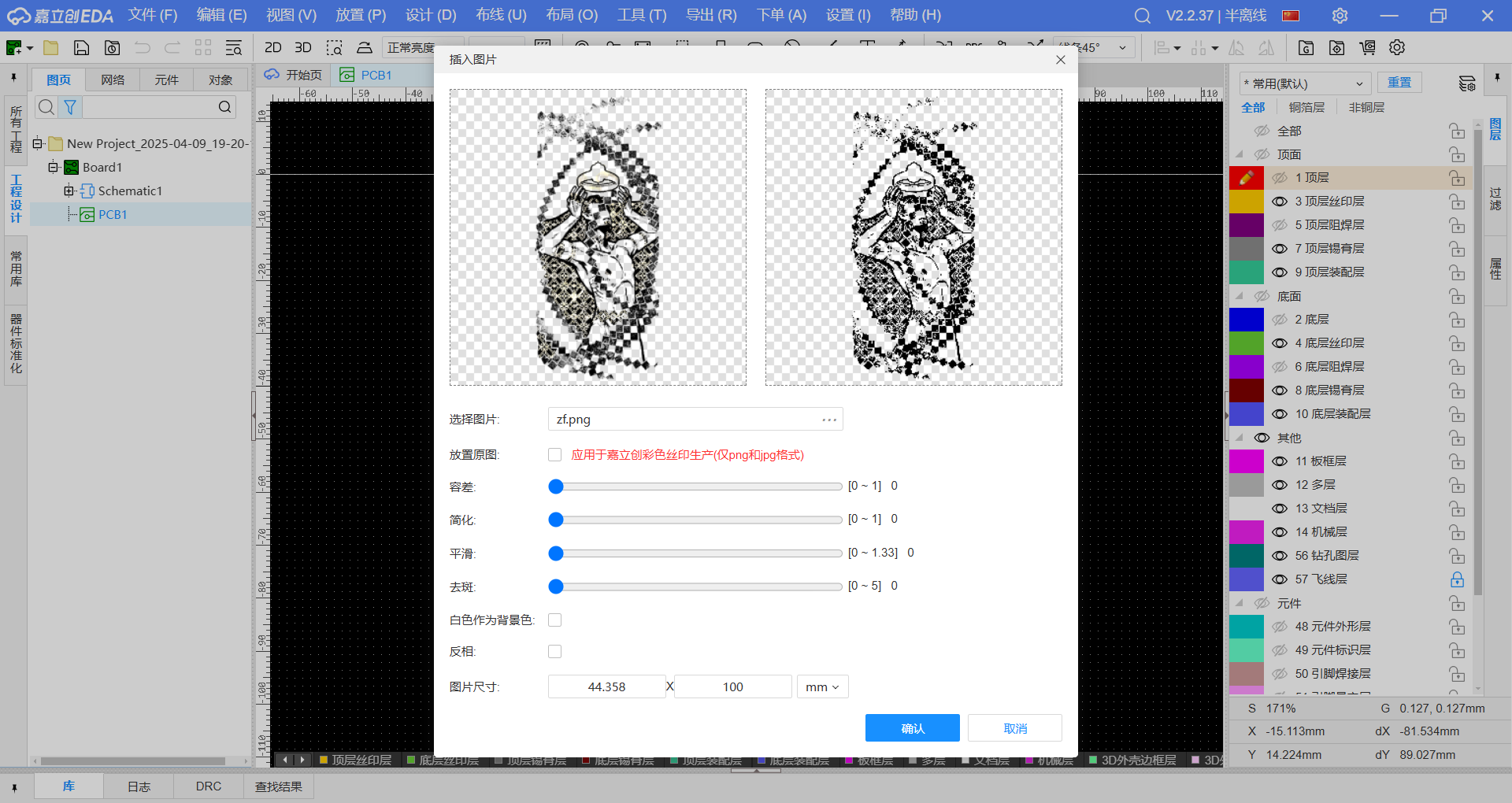The width and height of the screenshot is (1512, 803).
Task: Toggle visibility of 5 顶层阻焊层
Action: point(1280,225)
